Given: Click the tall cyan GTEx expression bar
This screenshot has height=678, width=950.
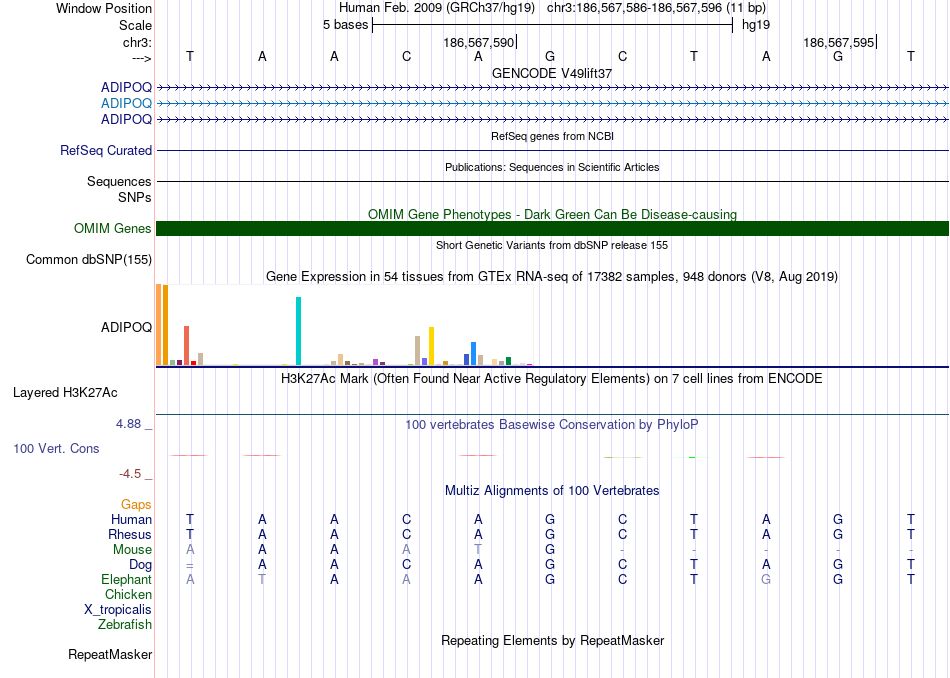Looking at the screenshot, I should point(298,331).
